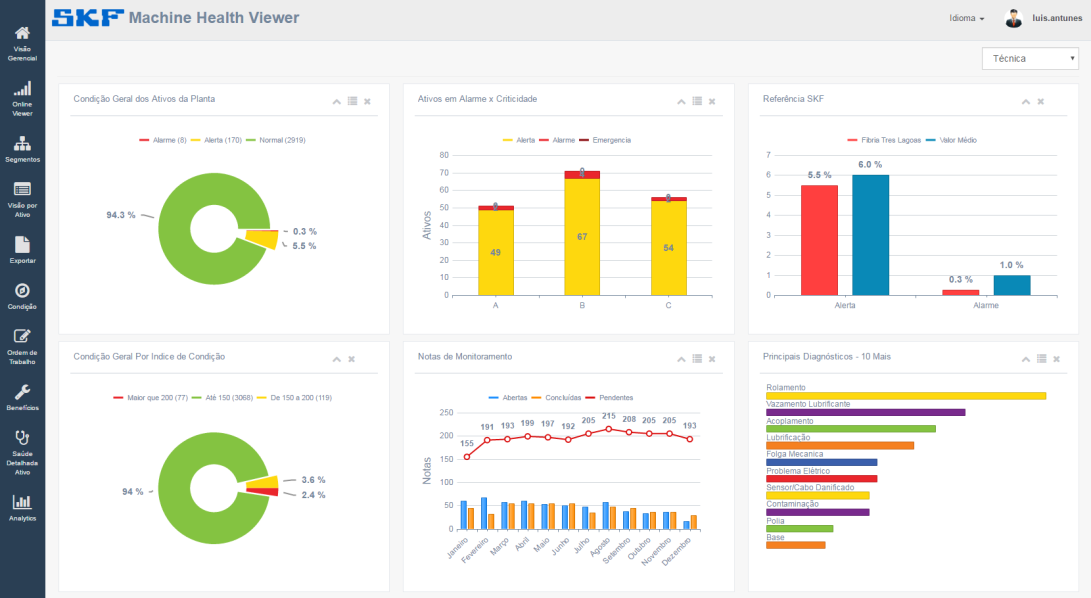
Task: Open the Online Viewer sidebar icon
Action: click(22, 88)
